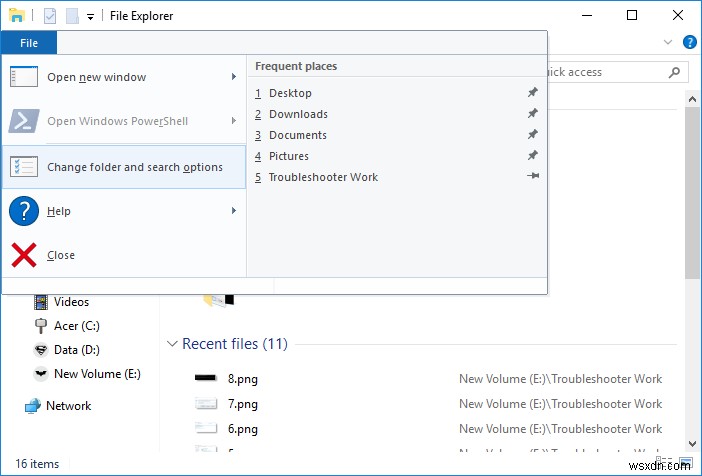The width and height of the screenshot is (702, 476).
Task: Click the vertical scrollbar down arrow
Action: pyautogui.click(x=692, y=444)
